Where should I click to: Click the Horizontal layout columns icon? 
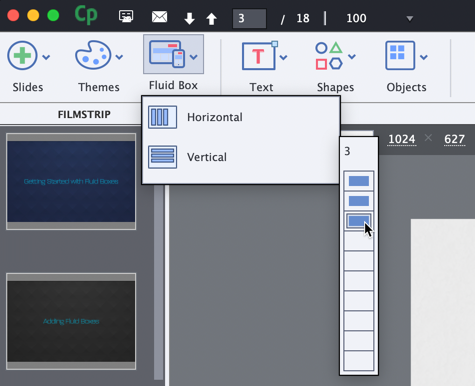point(162,117)
